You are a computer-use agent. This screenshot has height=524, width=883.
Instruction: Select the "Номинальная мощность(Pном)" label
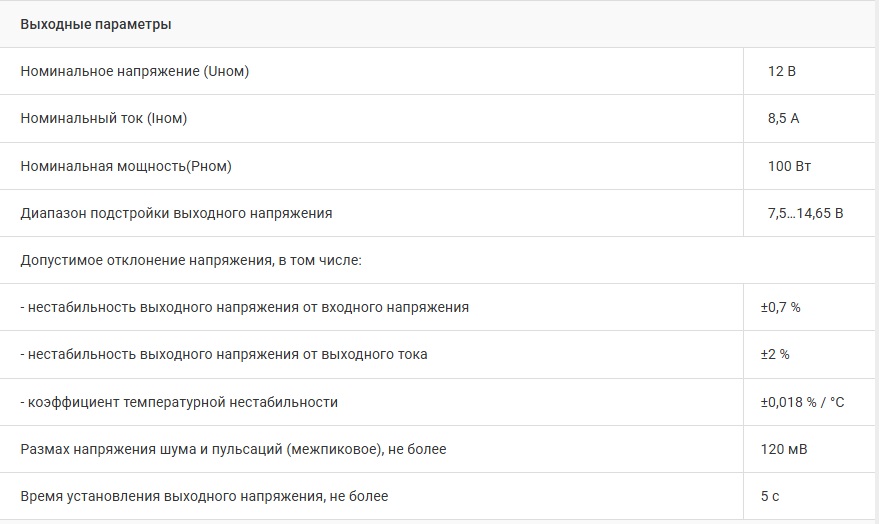[x=126, y=166]
